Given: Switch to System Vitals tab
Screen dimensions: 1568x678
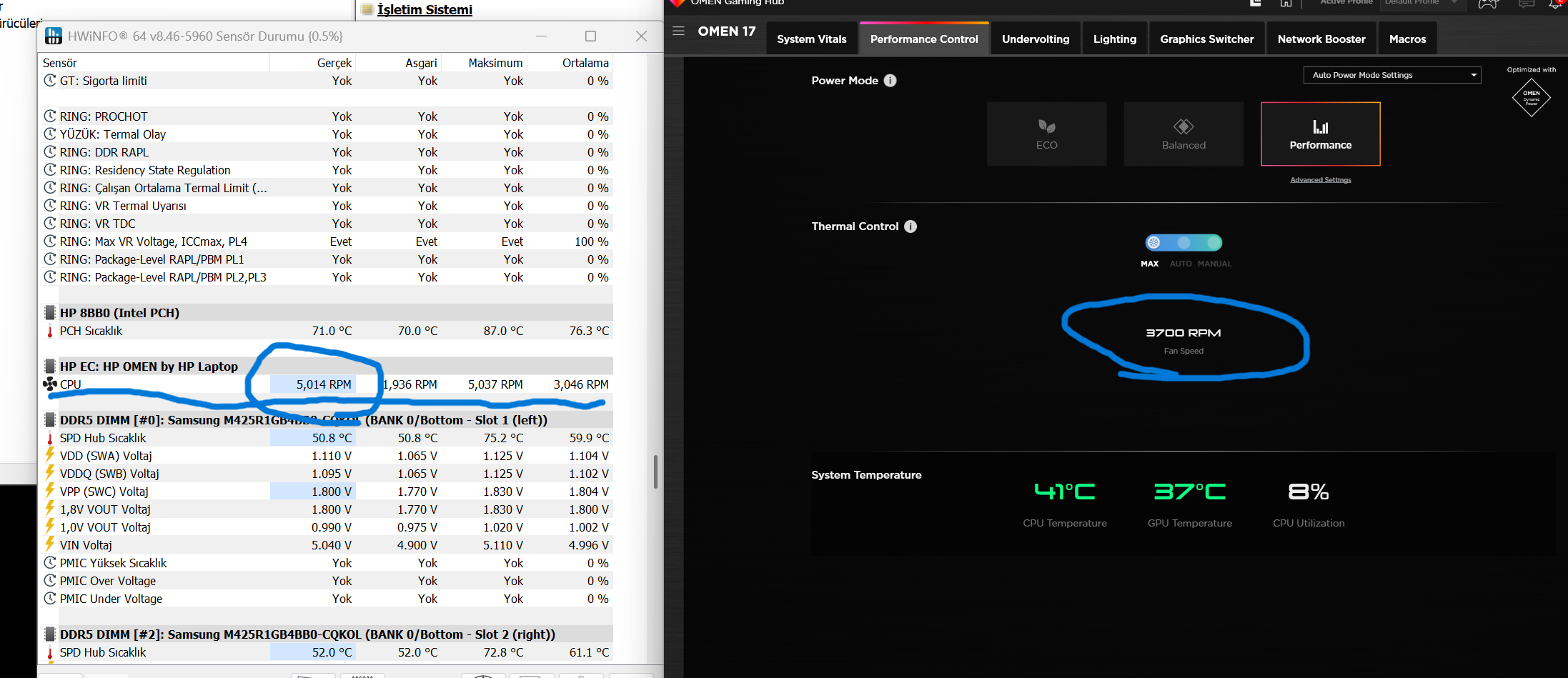Looking at the screenshot, I should 811,39.
